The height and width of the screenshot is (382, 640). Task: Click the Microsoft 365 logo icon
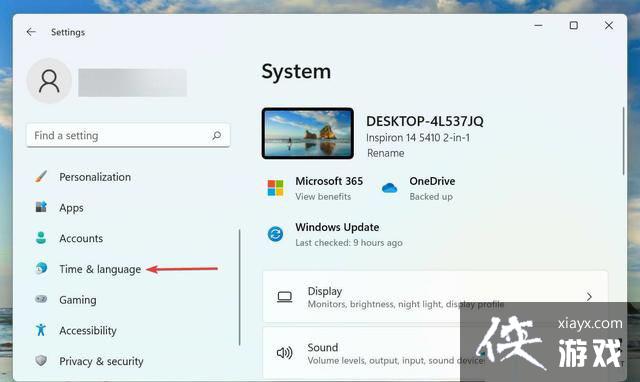pyautogui.click(x=276, y=188)
